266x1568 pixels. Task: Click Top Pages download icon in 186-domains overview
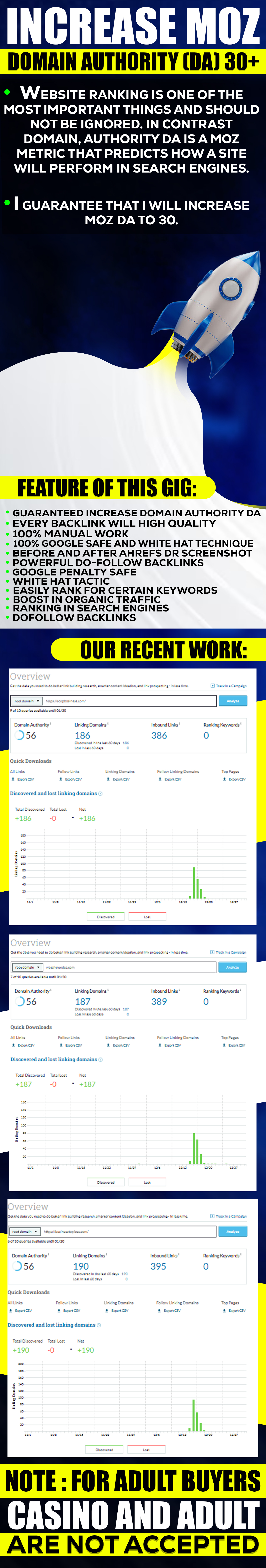(224, 779)
